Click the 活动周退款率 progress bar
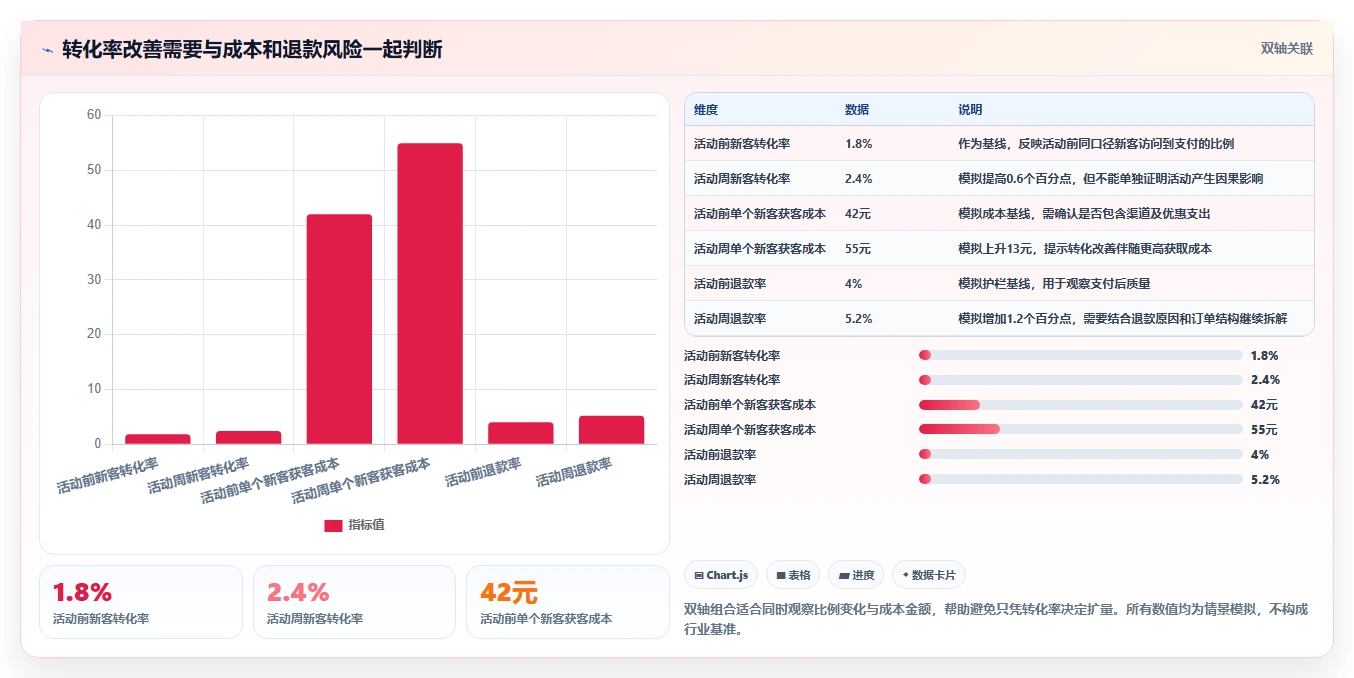 (1080, 480)
